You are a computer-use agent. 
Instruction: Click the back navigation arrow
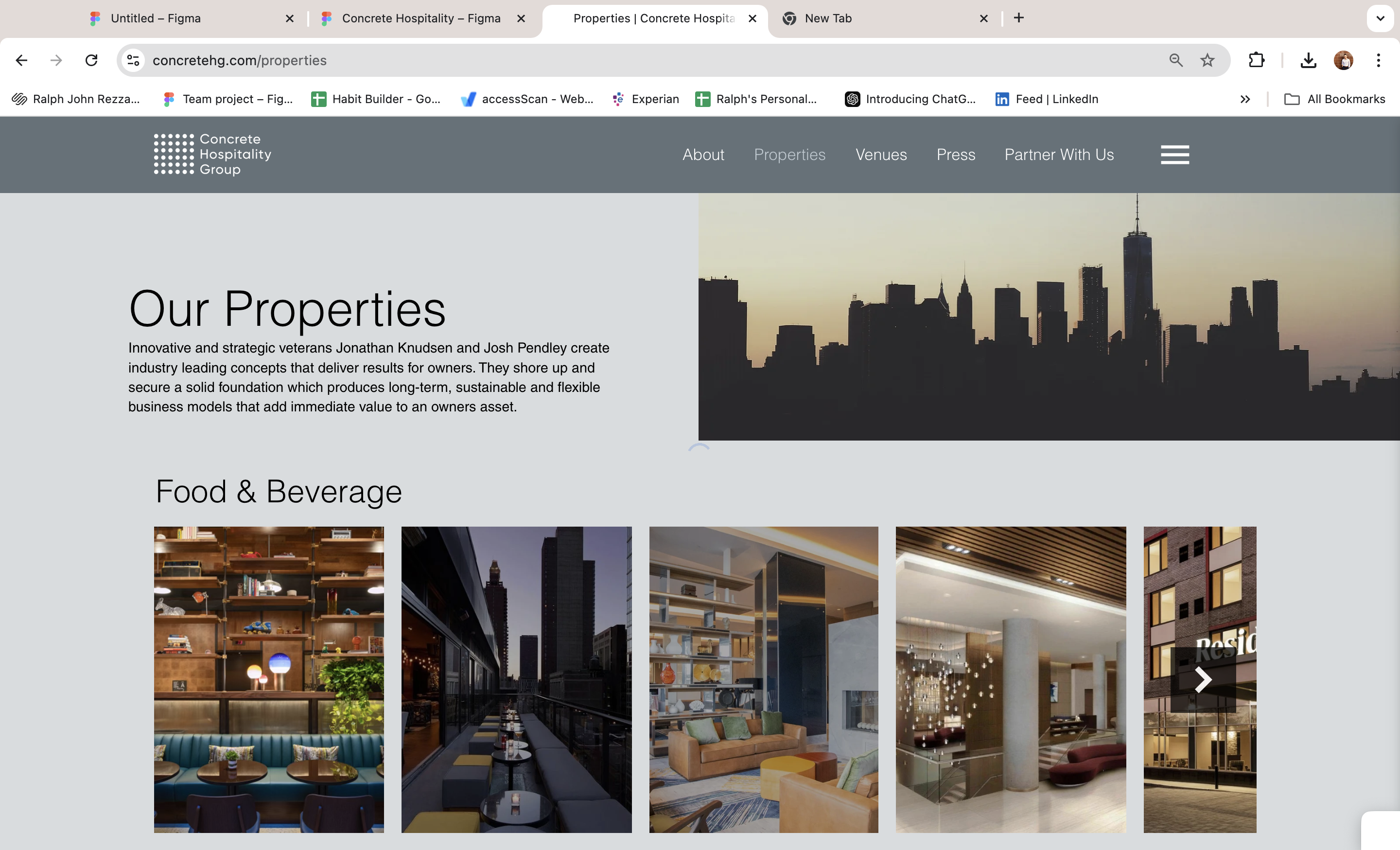point(21,60)
